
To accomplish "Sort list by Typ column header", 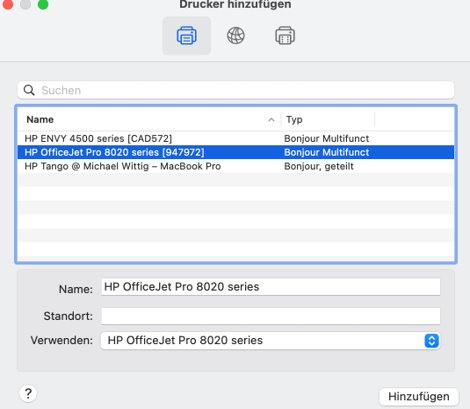I will (294, 119).
